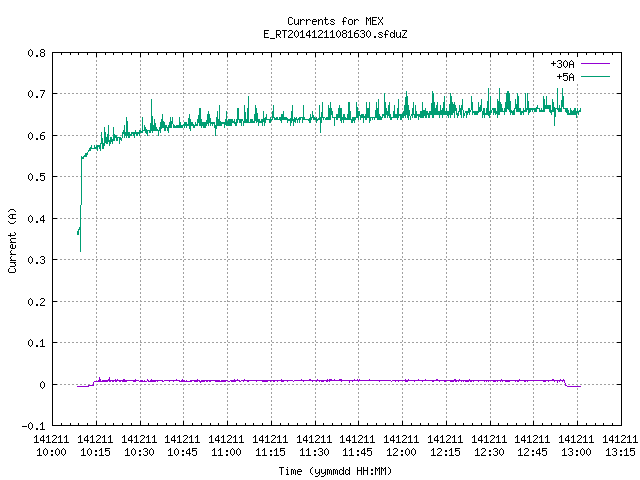Click the 11:45 time tick label
This screenshot has height=480, width=640.
(358, 452)
